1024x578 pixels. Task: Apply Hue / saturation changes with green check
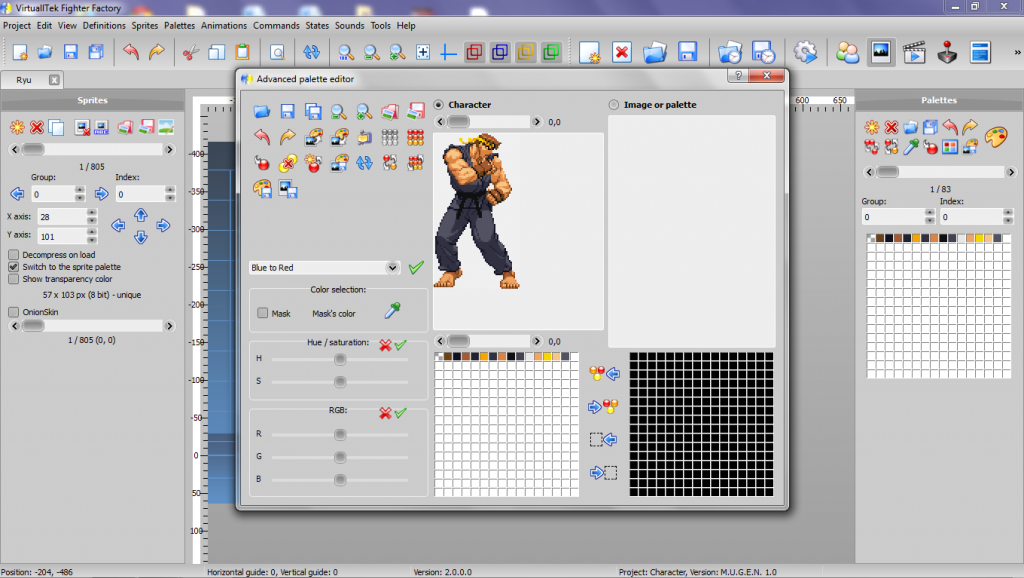[x=400, y=344]
